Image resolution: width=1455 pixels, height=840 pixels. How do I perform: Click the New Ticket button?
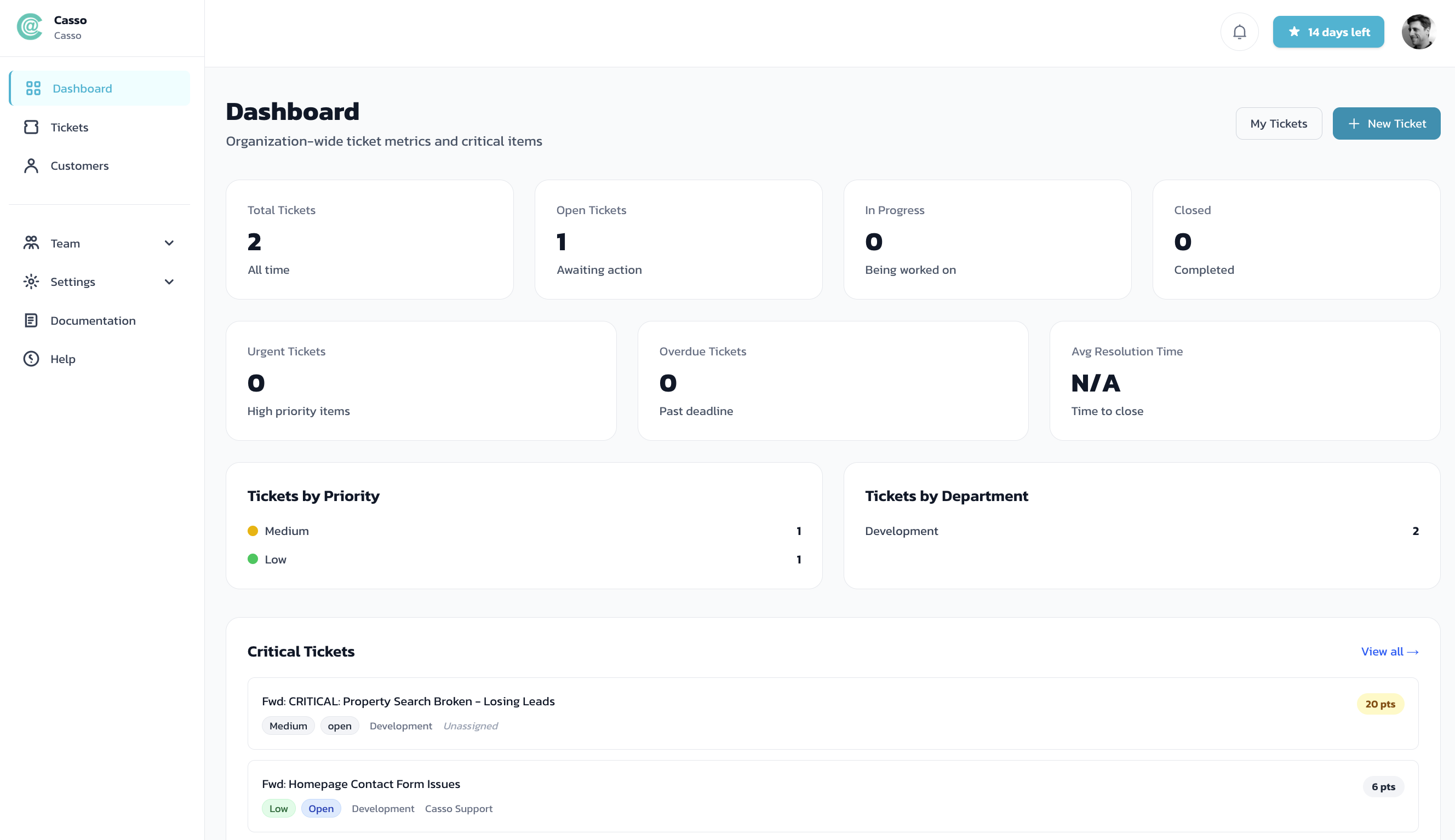(1387, 123)
